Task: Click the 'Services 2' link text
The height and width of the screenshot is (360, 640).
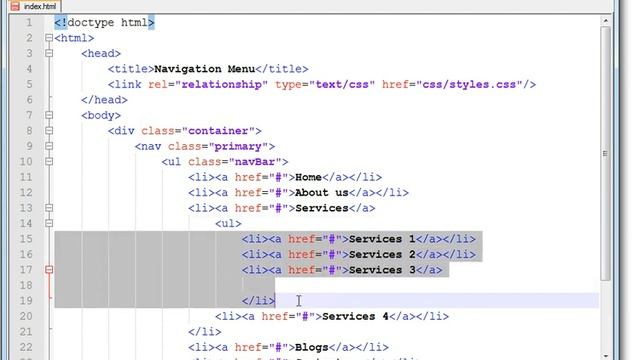Action: click(x=382, y=255)
